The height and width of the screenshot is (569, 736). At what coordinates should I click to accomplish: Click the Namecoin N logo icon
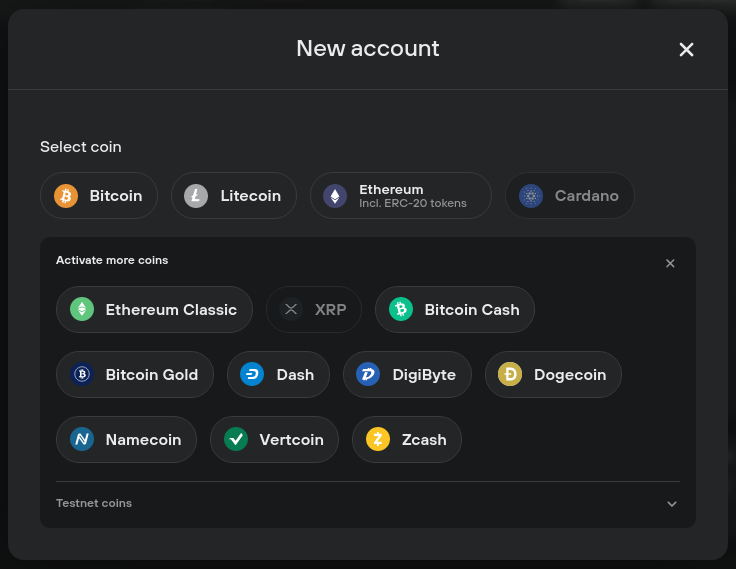click(x=82, y=439)
